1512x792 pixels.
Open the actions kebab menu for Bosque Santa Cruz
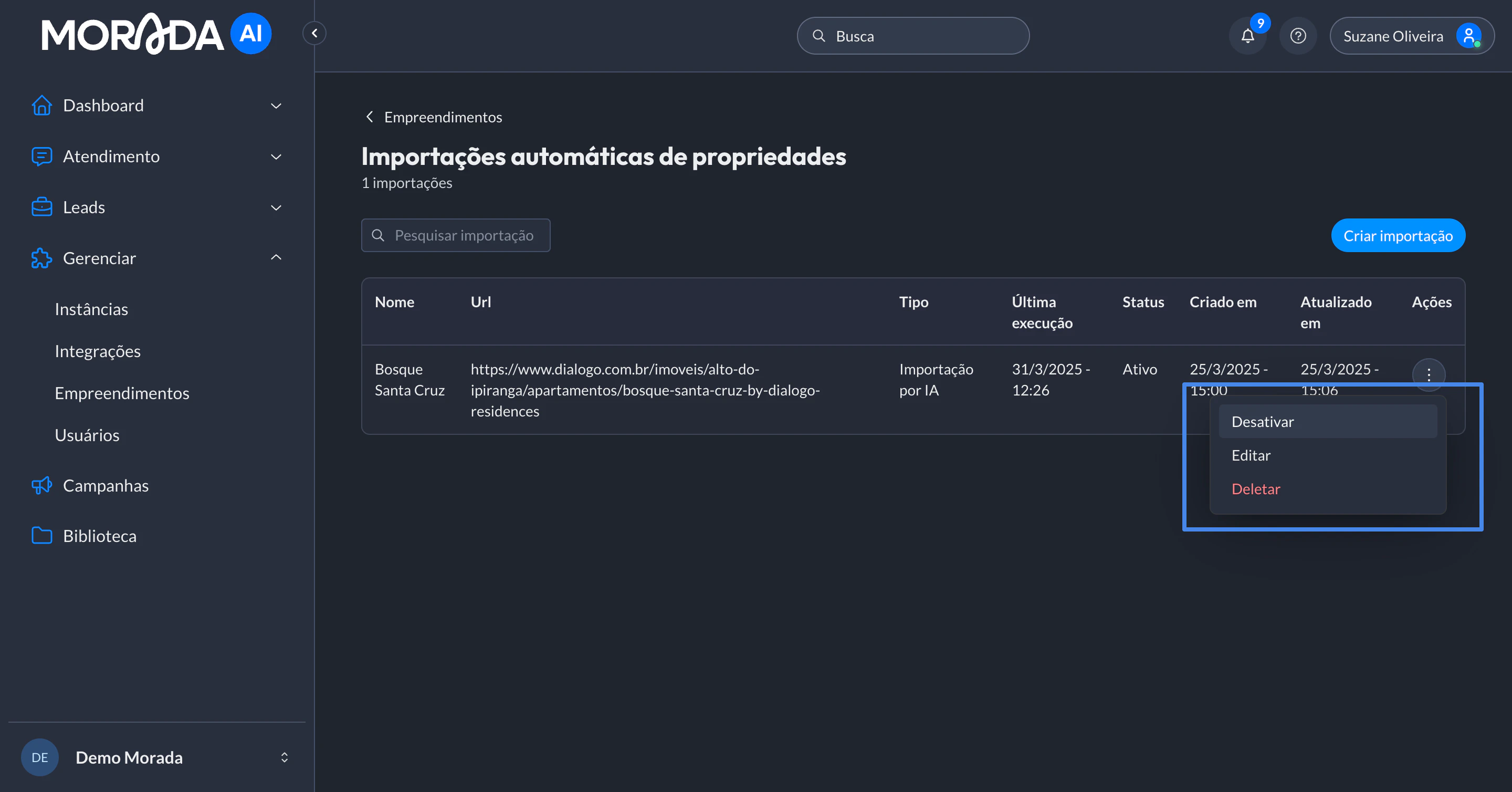(x=1430, y=374)
